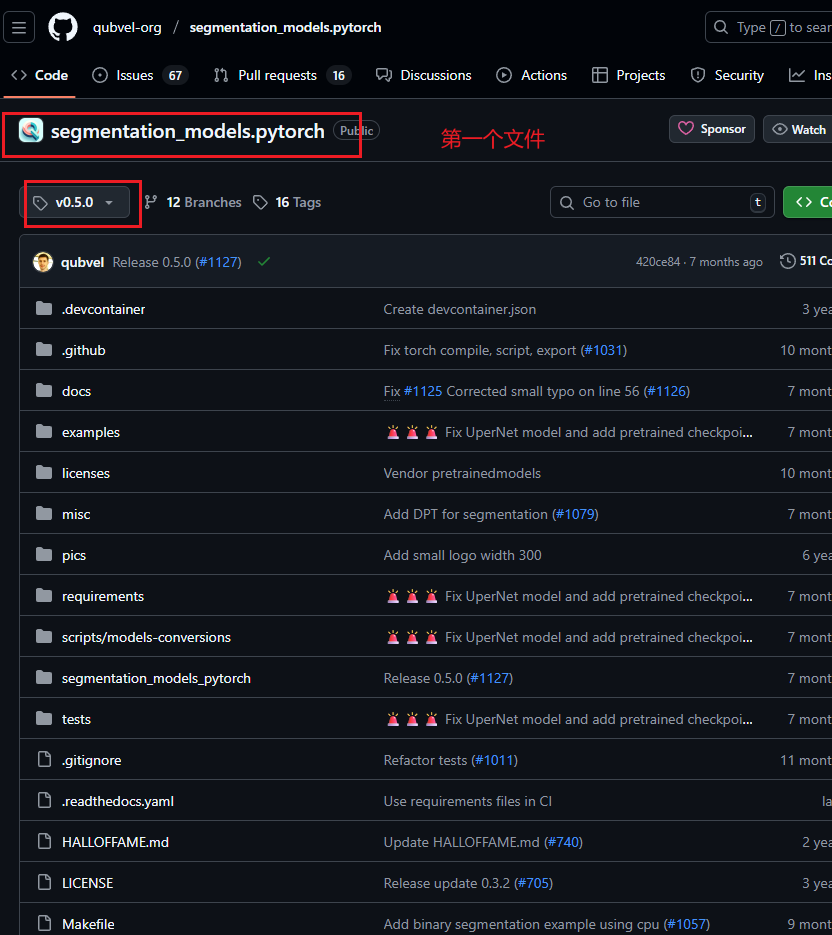
Task: Click the Watch button
Action: point(798,129)
